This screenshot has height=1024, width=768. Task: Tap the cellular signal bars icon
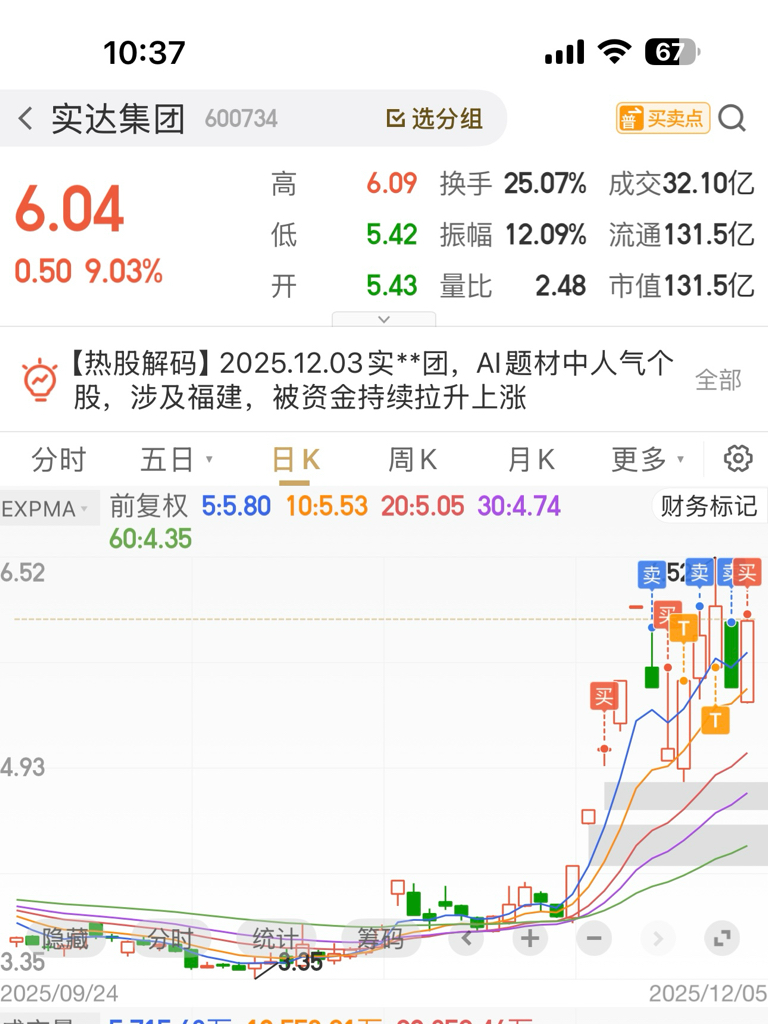tap(564, 52)
